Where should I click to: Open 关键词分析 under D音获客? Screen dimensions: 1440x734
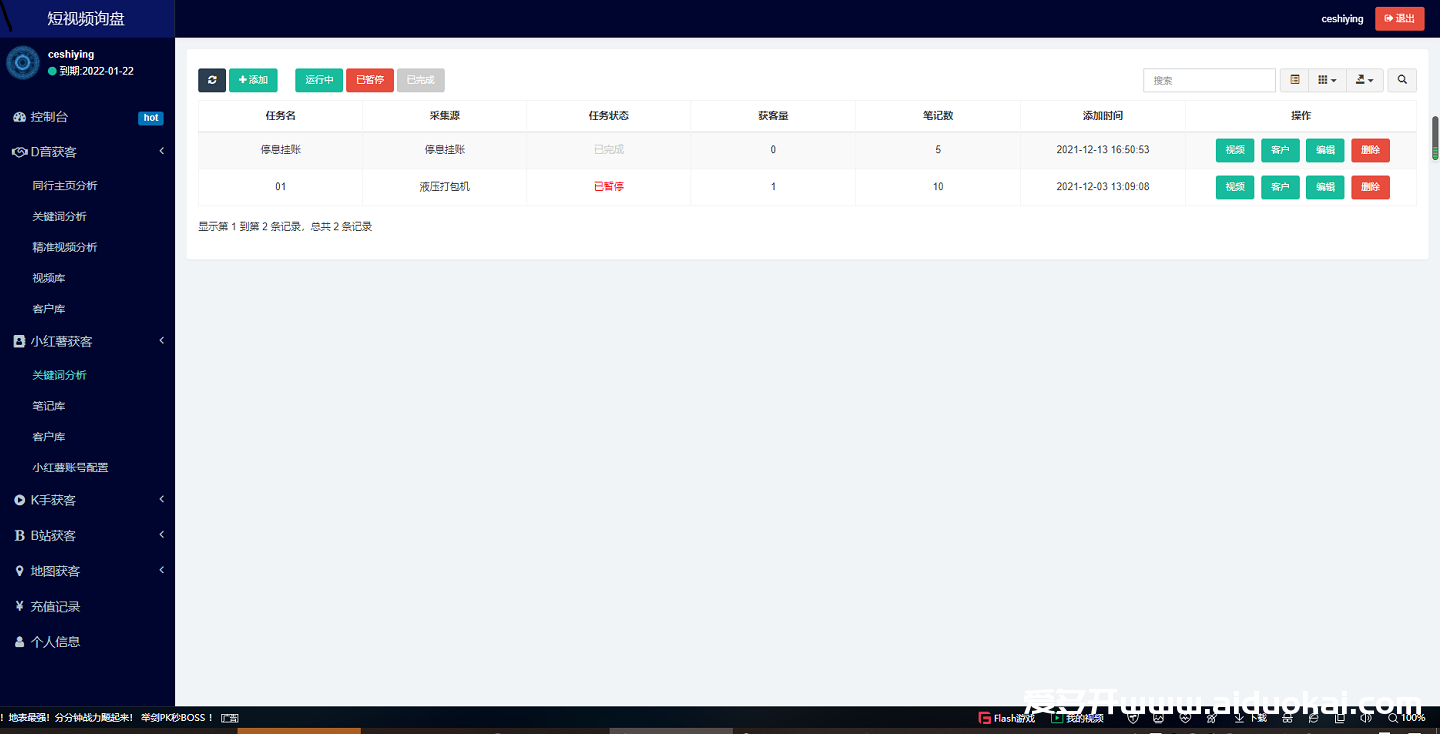point(59,217)
